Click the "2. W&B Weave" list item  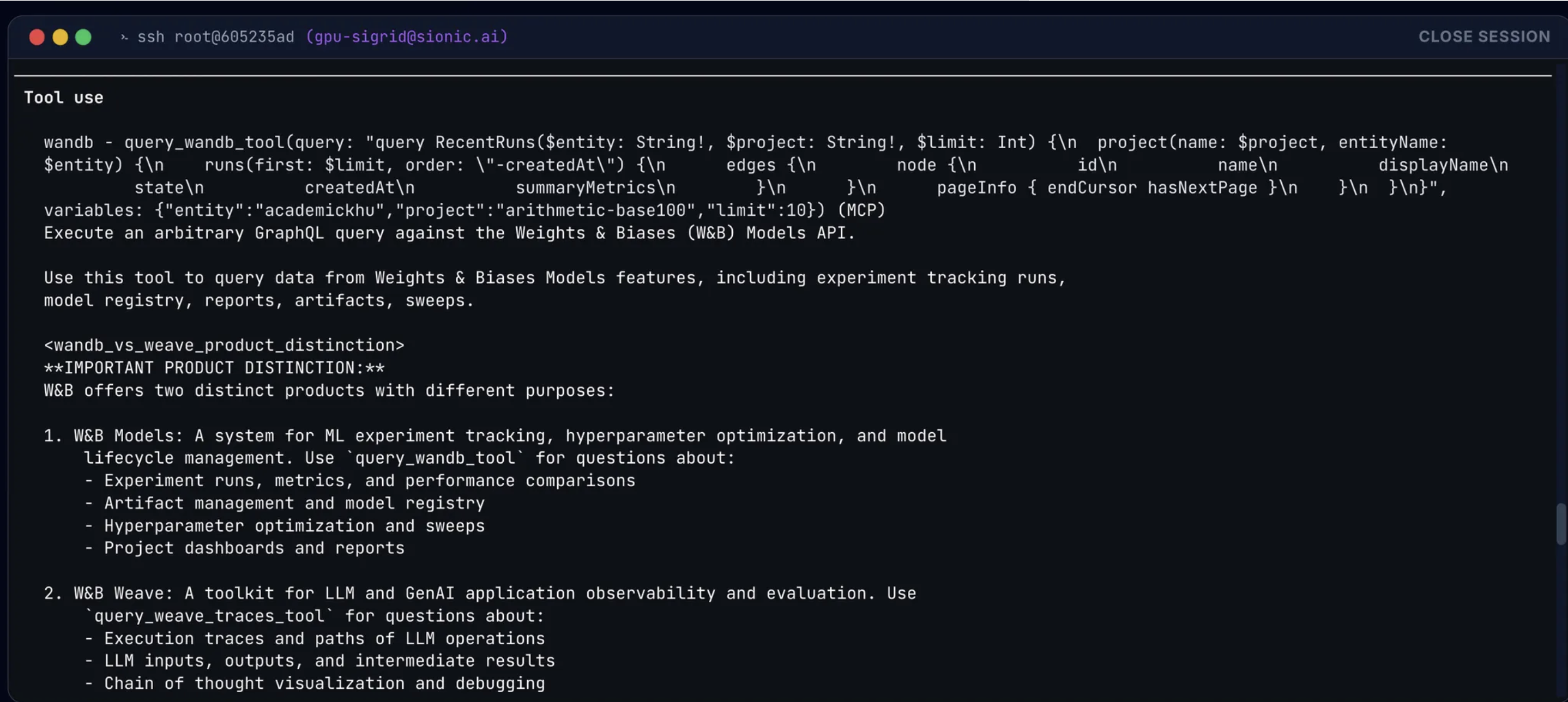point(480,593)
